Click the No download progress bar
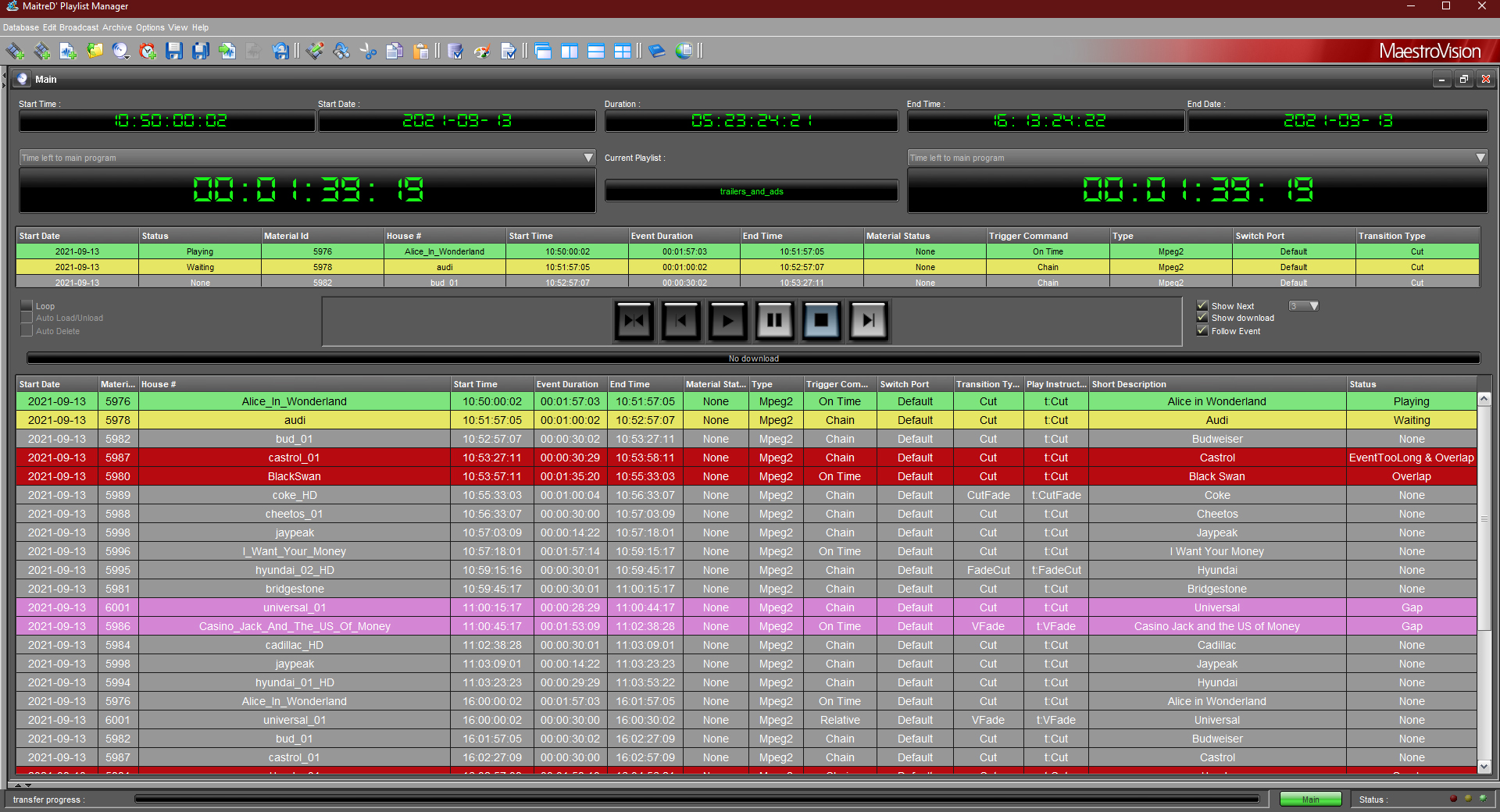This screenshot has height=812, width=1500. click(x=753, y=358)
